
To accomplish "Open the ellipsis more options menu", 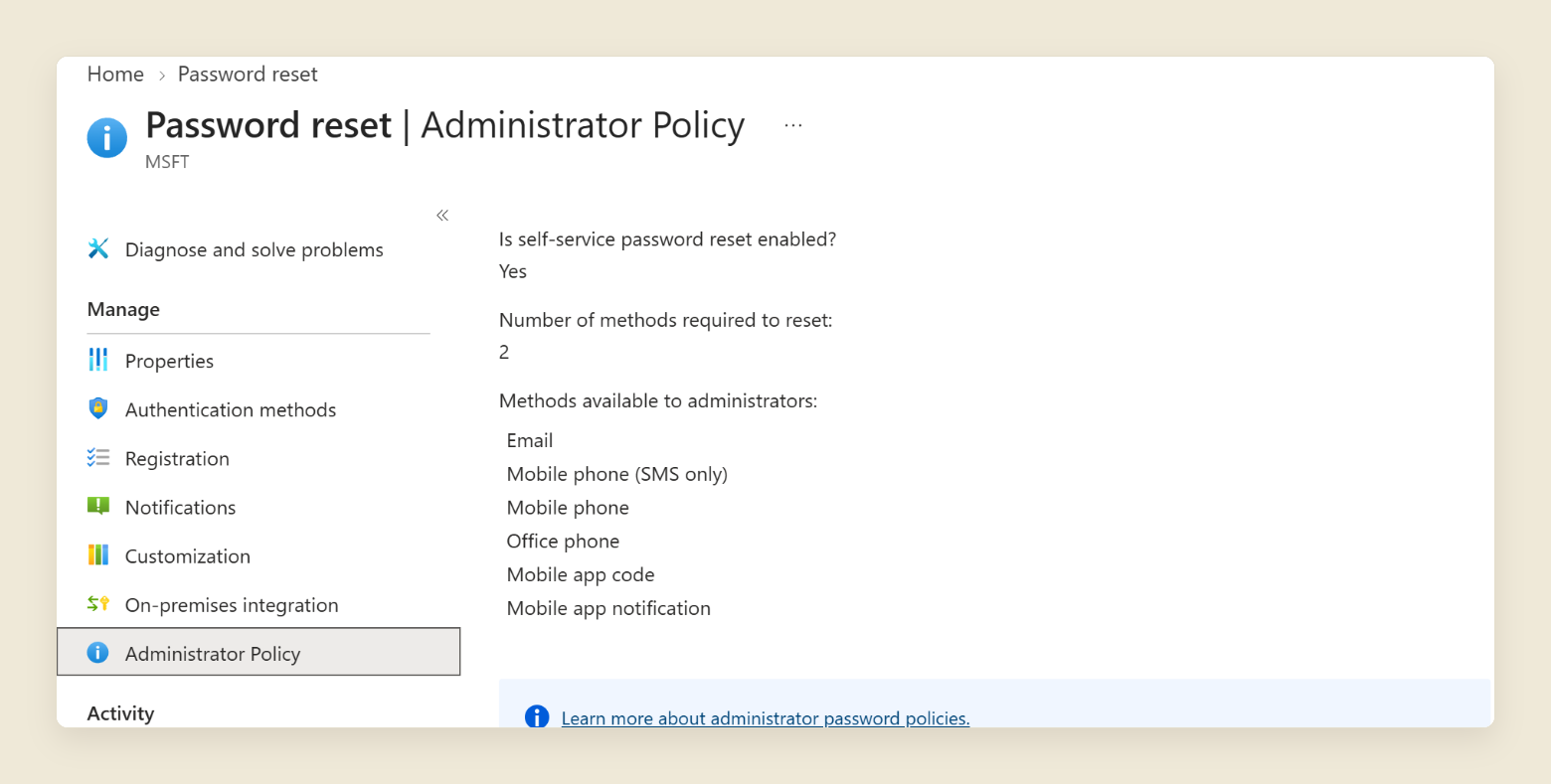I will 792,125.
